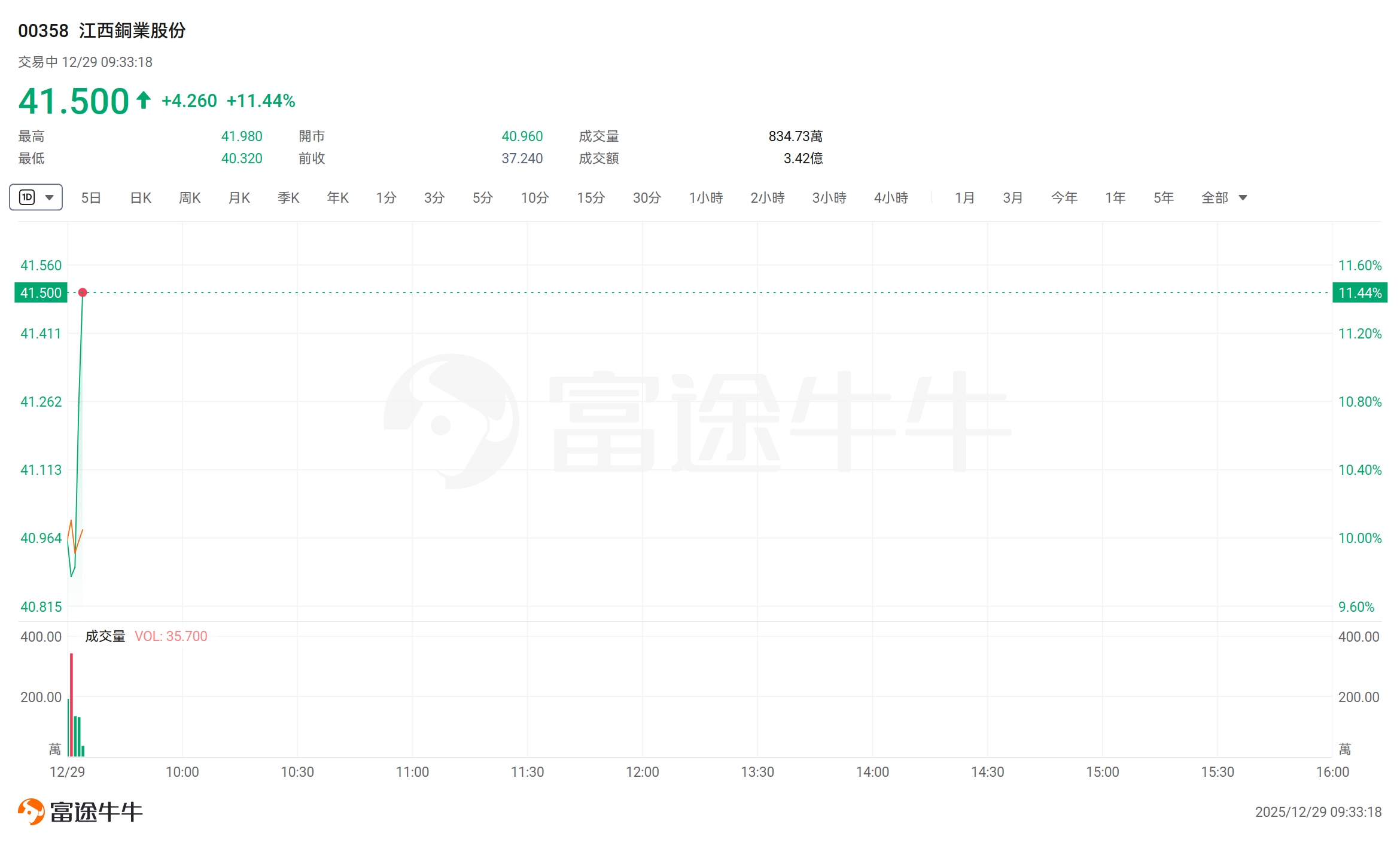Click the VOL: 35.700 indicator label
Viewport: 1400px width, 842px height.
[171, 636]
